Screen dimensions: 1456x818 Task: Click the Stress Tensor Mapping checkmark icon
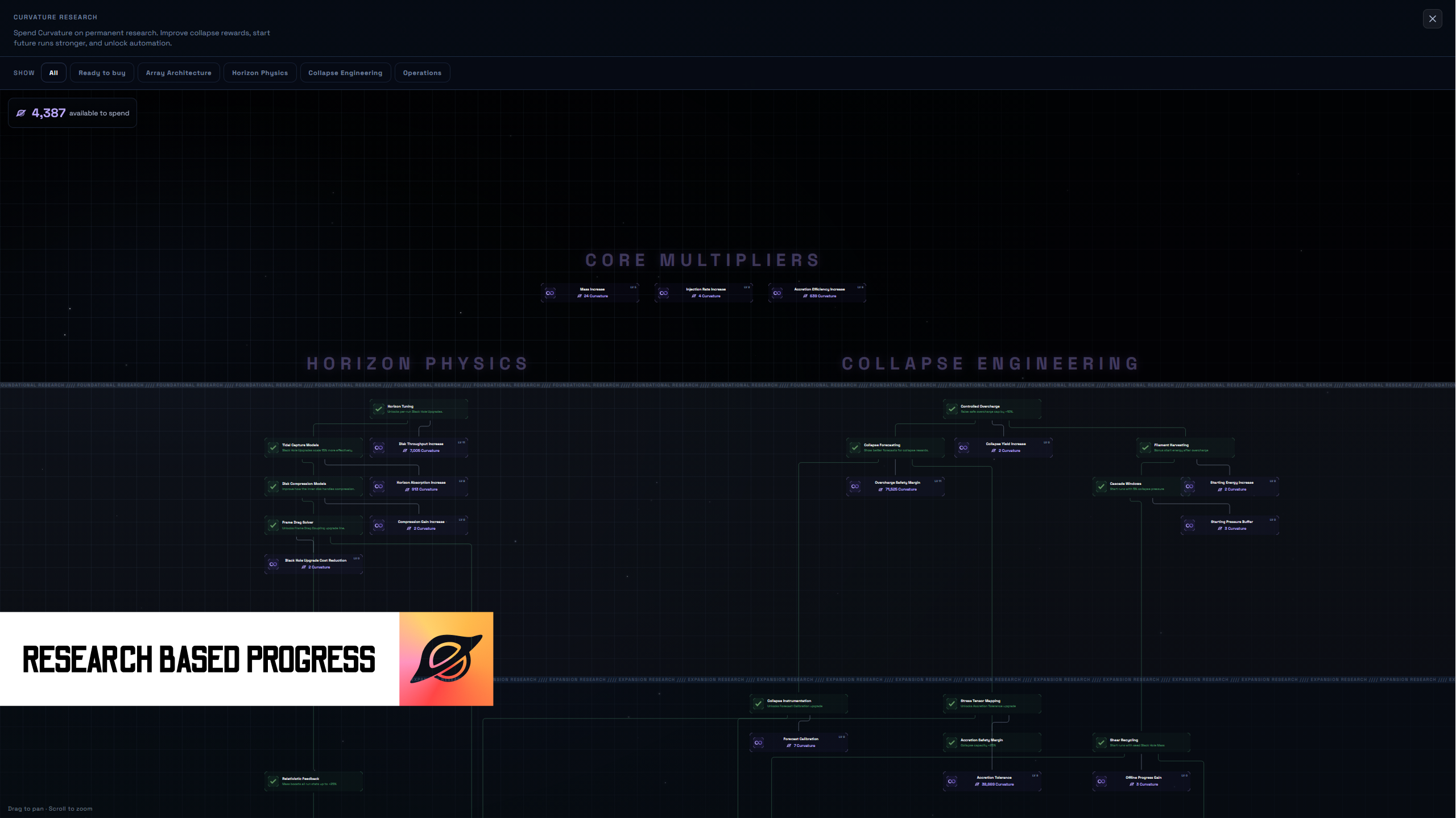[952, 704]
